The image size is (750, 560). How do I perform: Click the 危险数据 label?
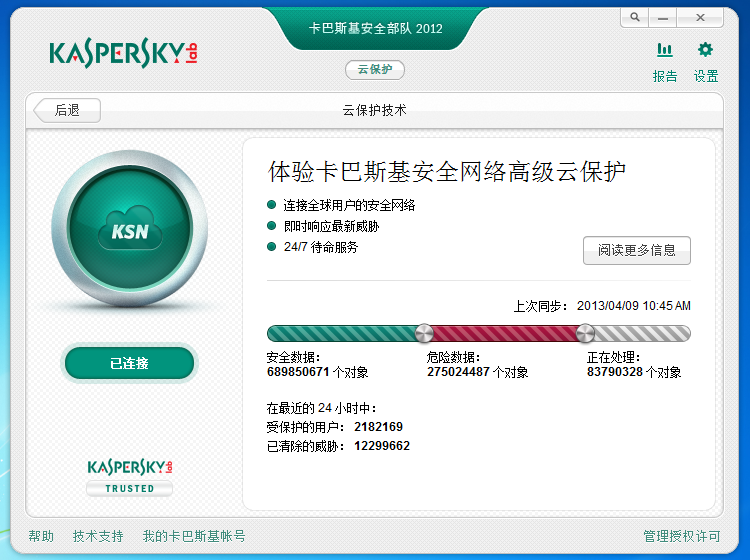point(453,357)
